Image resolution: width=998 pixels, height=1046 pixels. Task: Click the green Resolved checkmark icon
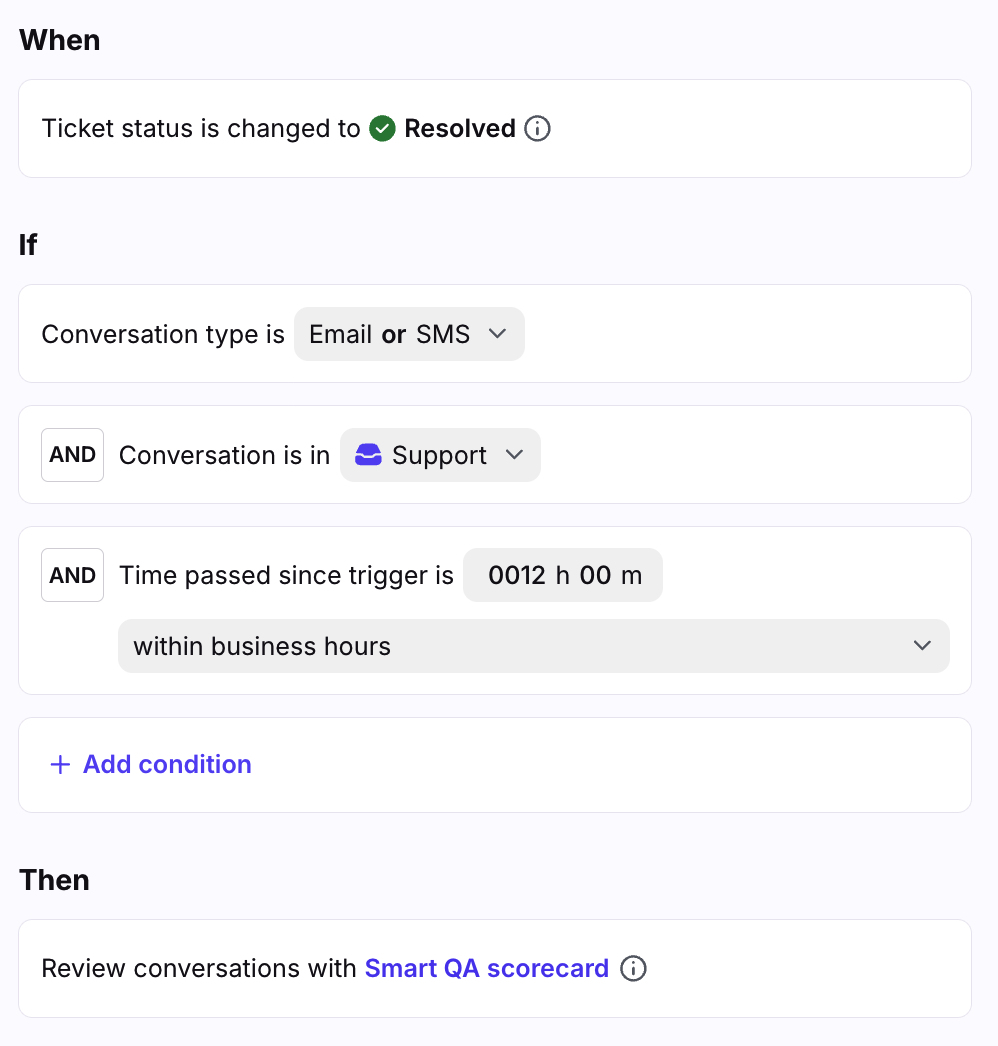382,129
